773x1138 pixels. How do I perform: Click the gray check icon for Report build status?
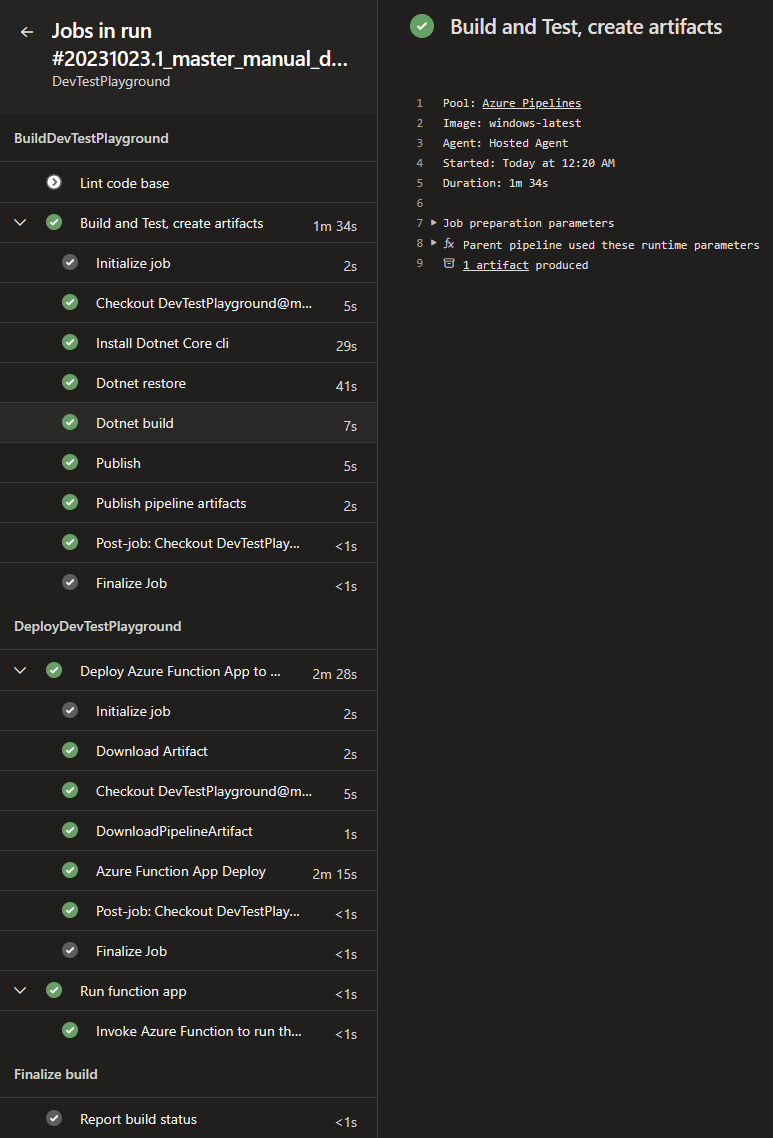[x=54, y=1118]
